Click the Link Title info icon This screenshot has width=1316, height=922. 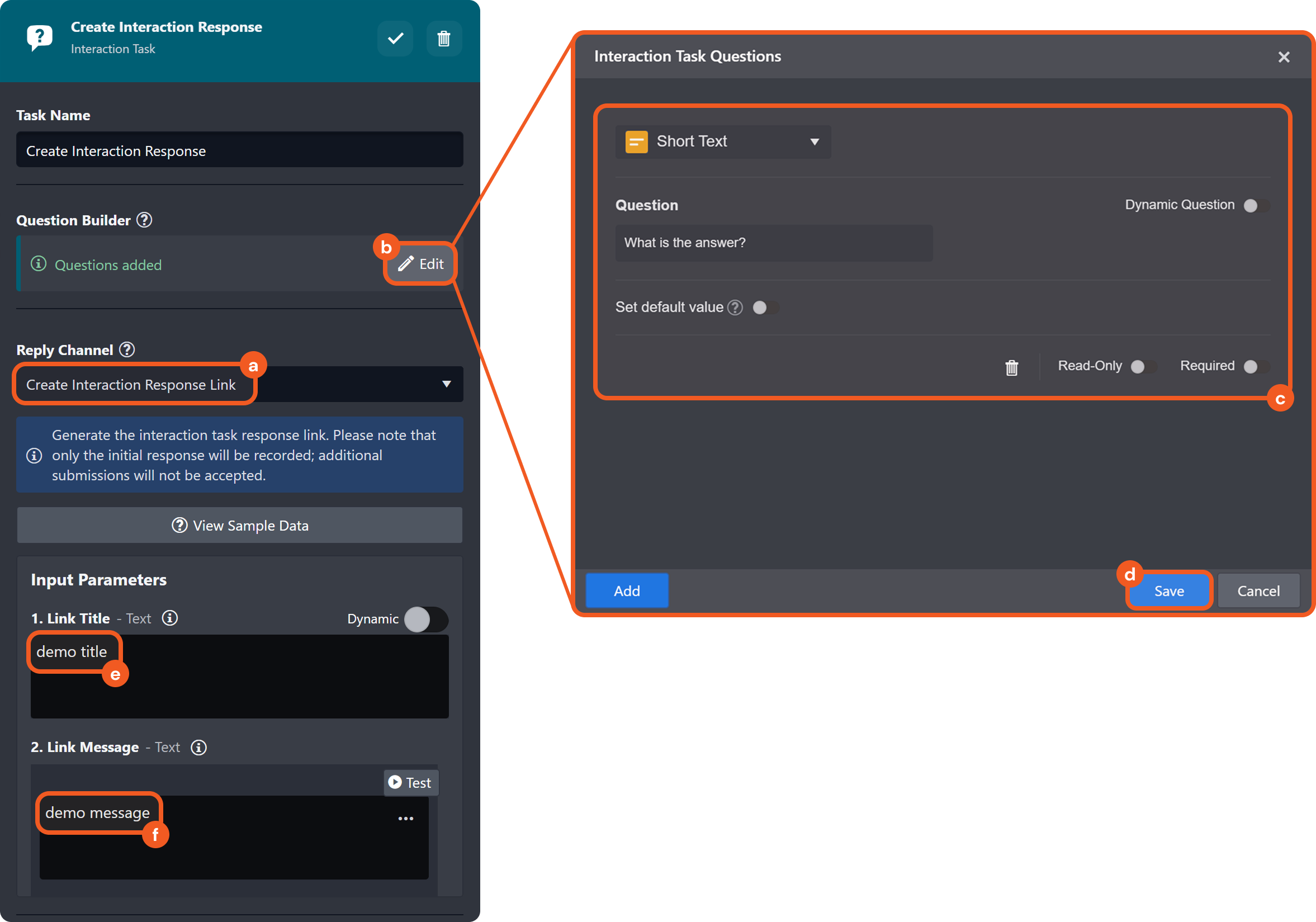click(x=171, y=618)
